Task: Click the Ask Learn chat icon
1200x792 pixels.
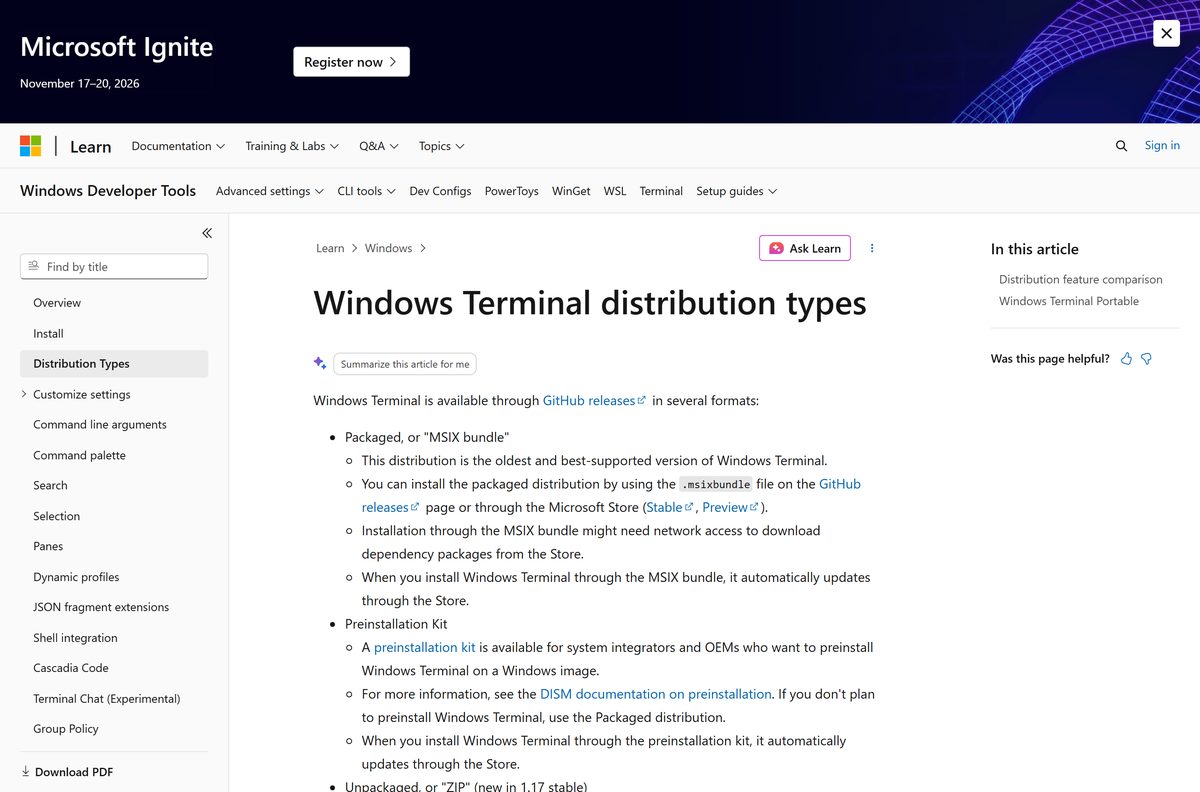Action: click(776, 248)
